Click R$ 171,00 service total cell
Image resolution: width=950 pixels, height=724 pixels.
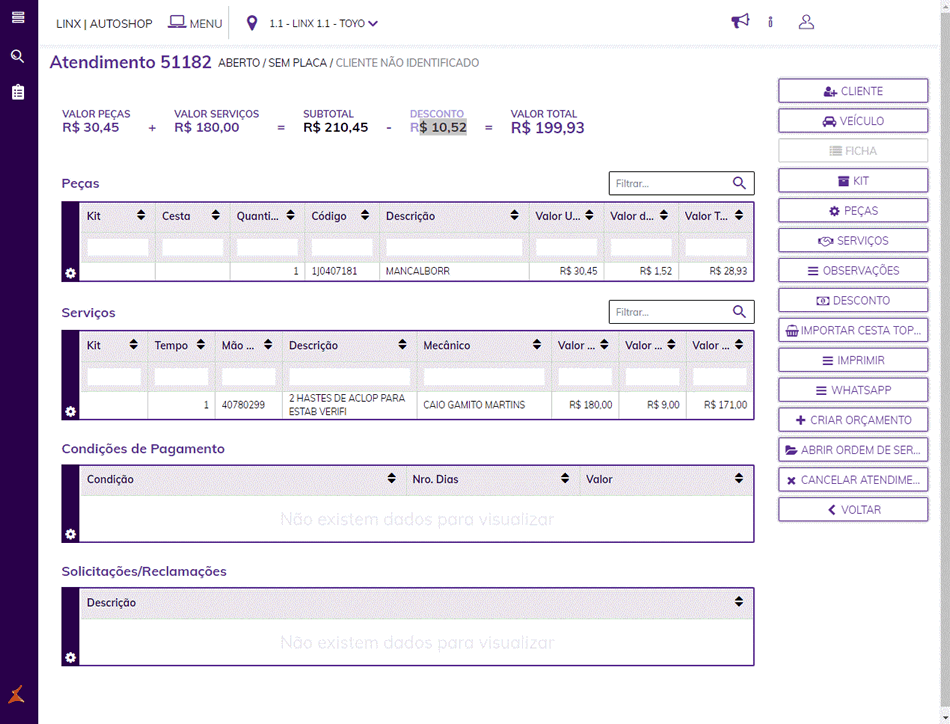click(720, 405)
